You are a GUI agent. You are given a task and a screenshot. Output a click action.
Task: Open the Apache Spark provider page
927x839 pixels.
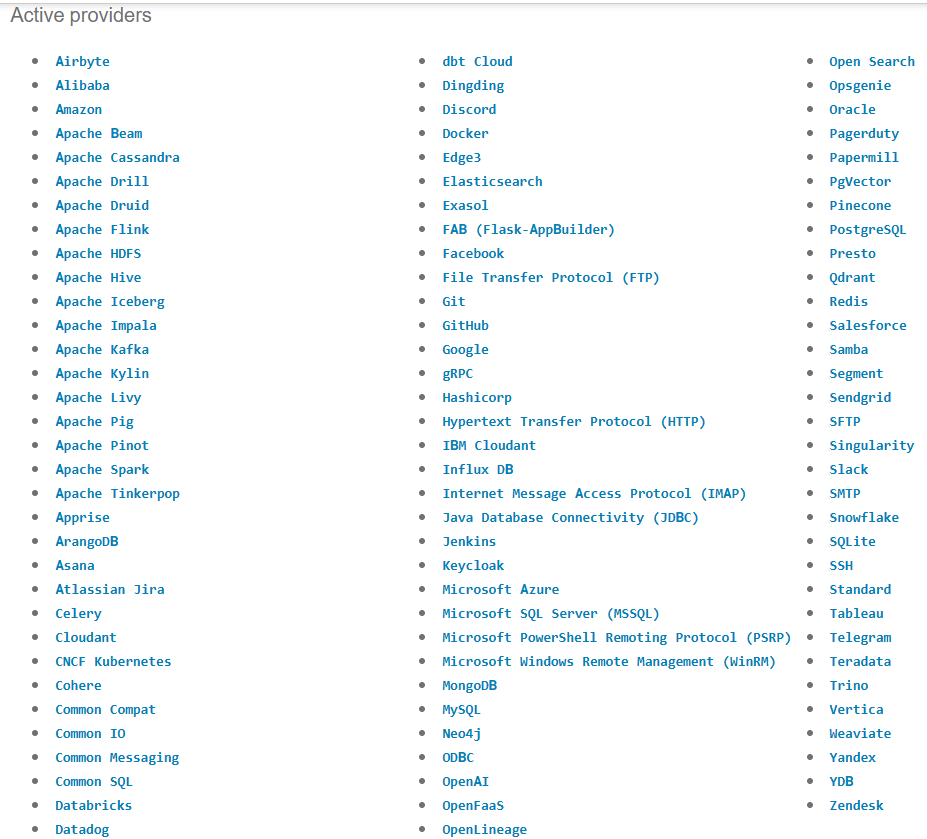102,469
